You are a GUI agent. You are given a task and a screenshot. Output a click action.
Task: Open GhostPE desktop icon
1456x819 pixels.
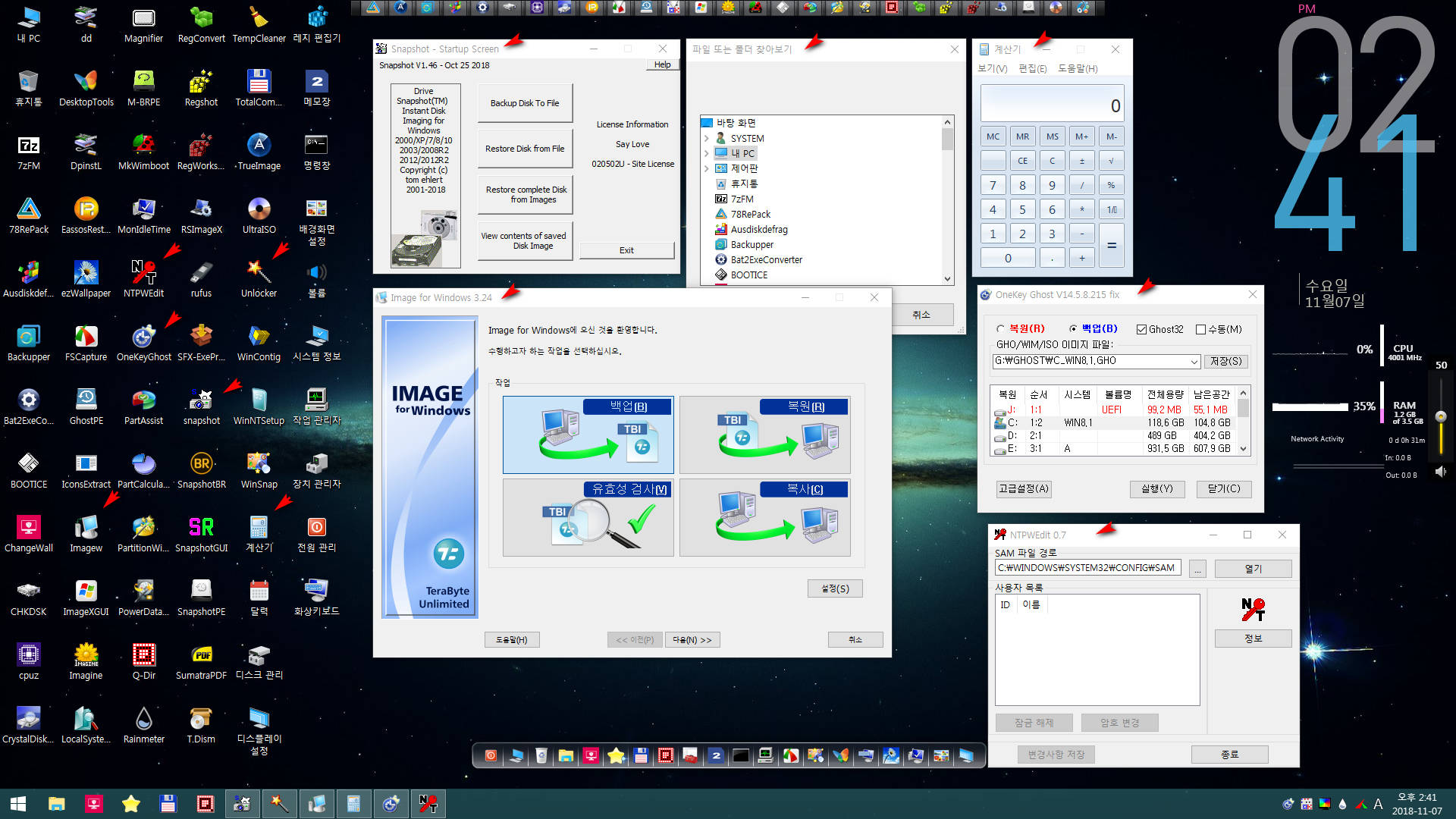[86, 406]
